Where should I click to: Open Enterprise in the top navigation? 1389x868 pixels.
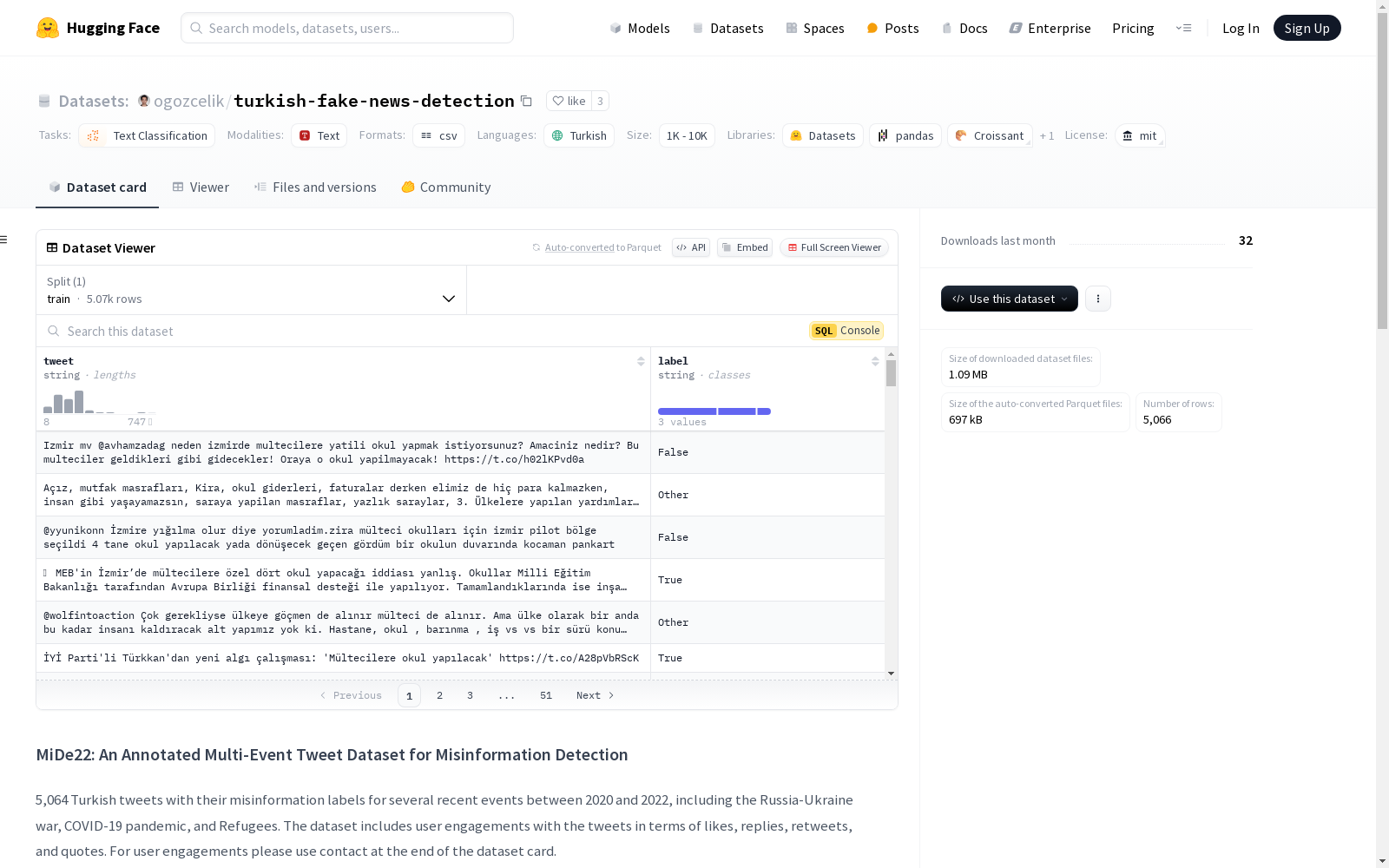click(x=1050, y=28)
